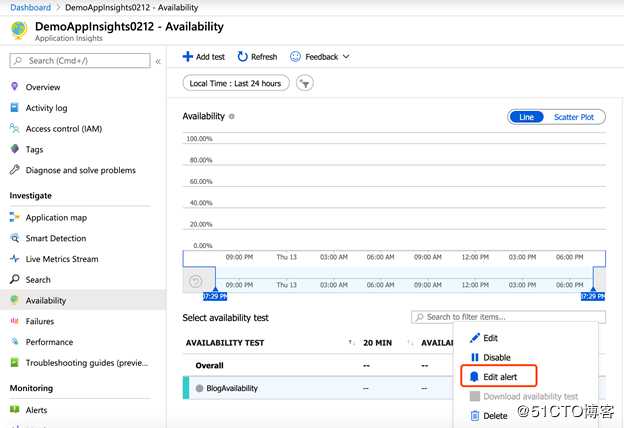
Task: Click the Performance icon in sidebar
Action: [14, 342]
